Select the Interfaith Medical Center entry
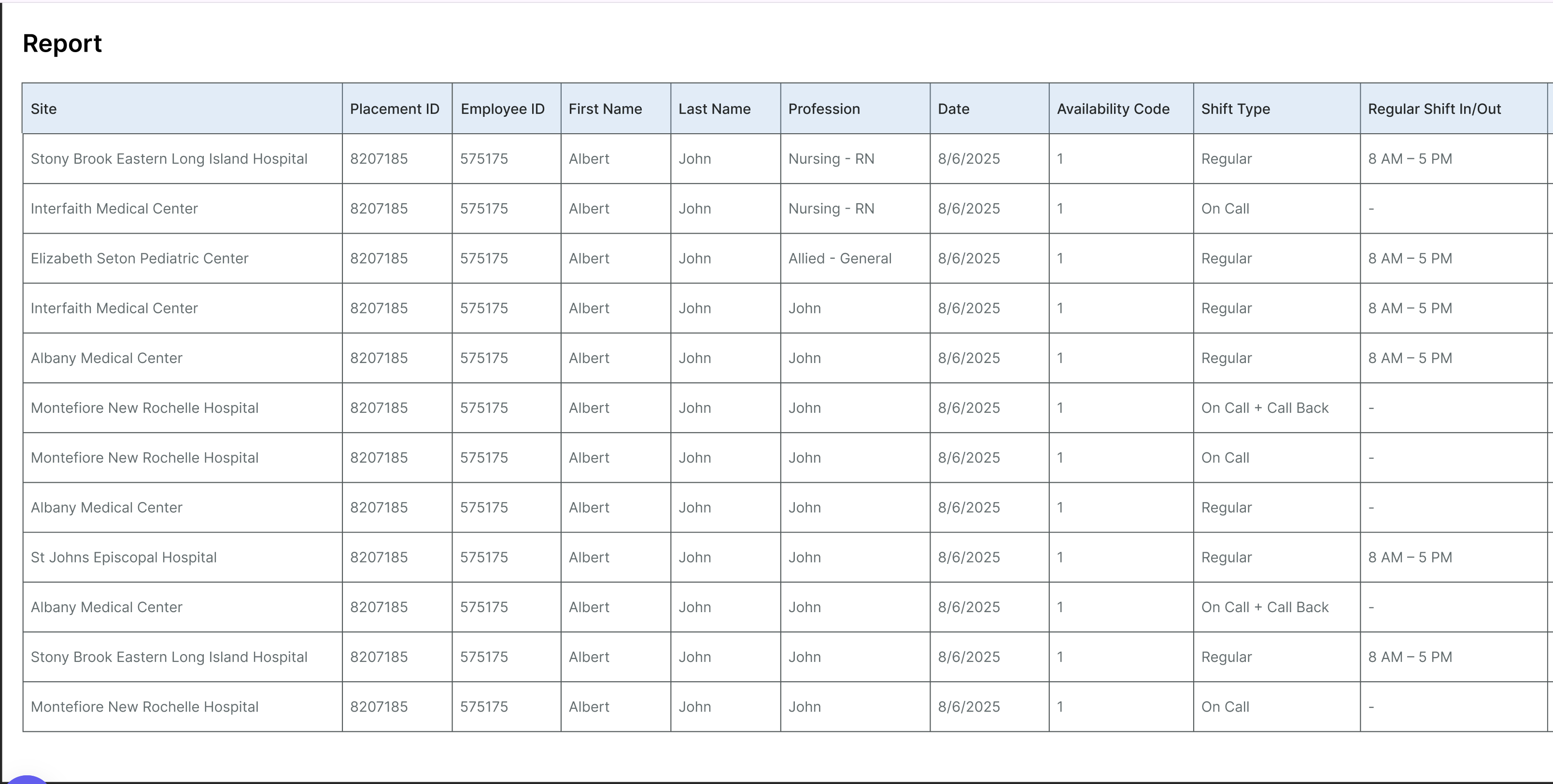 tap(113, 209)
